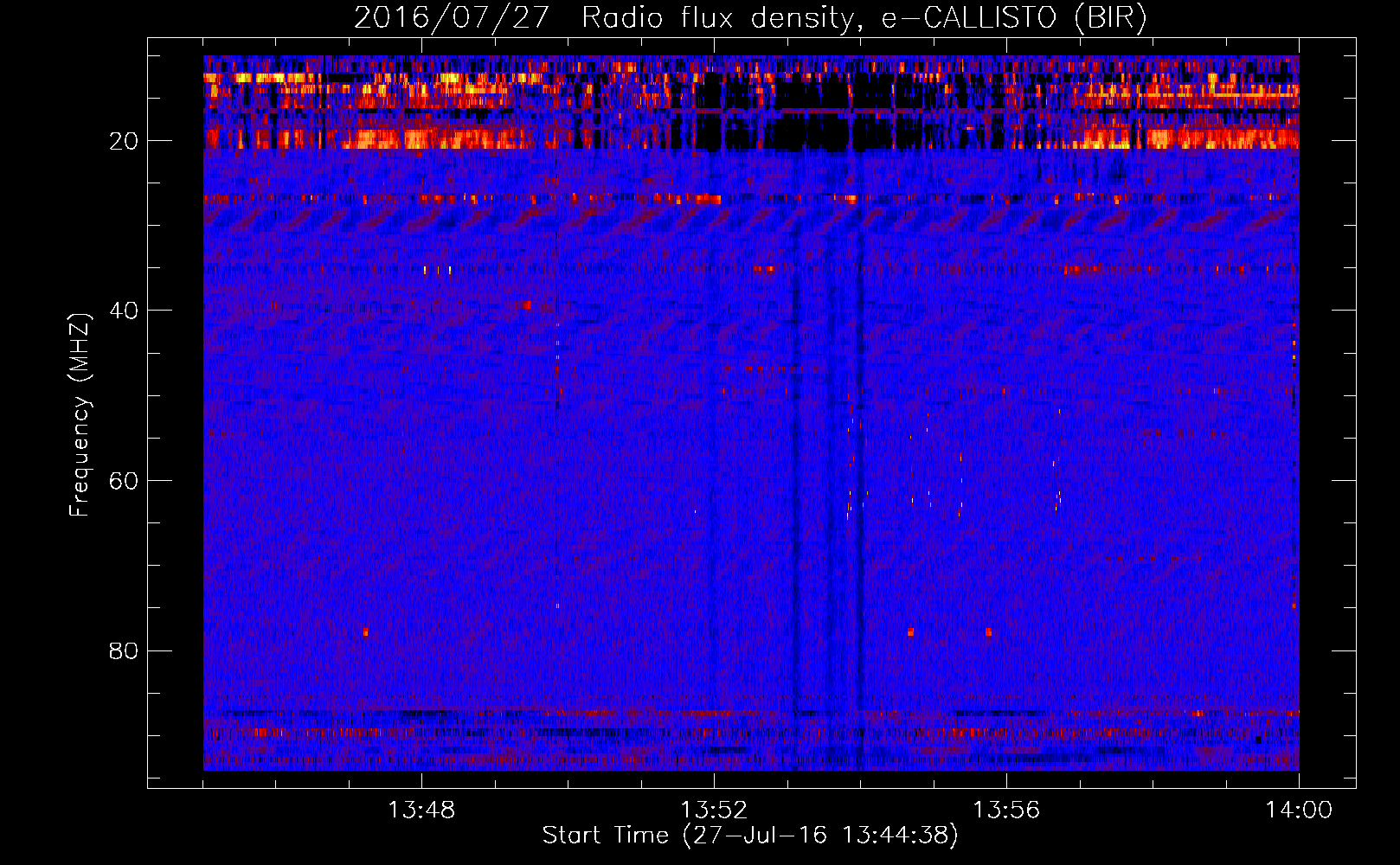Image resolution: width=1400 pixels, height=865 pixels.
Task: Click the 60 MHz frequency tick label
Action: click(124, 480)
